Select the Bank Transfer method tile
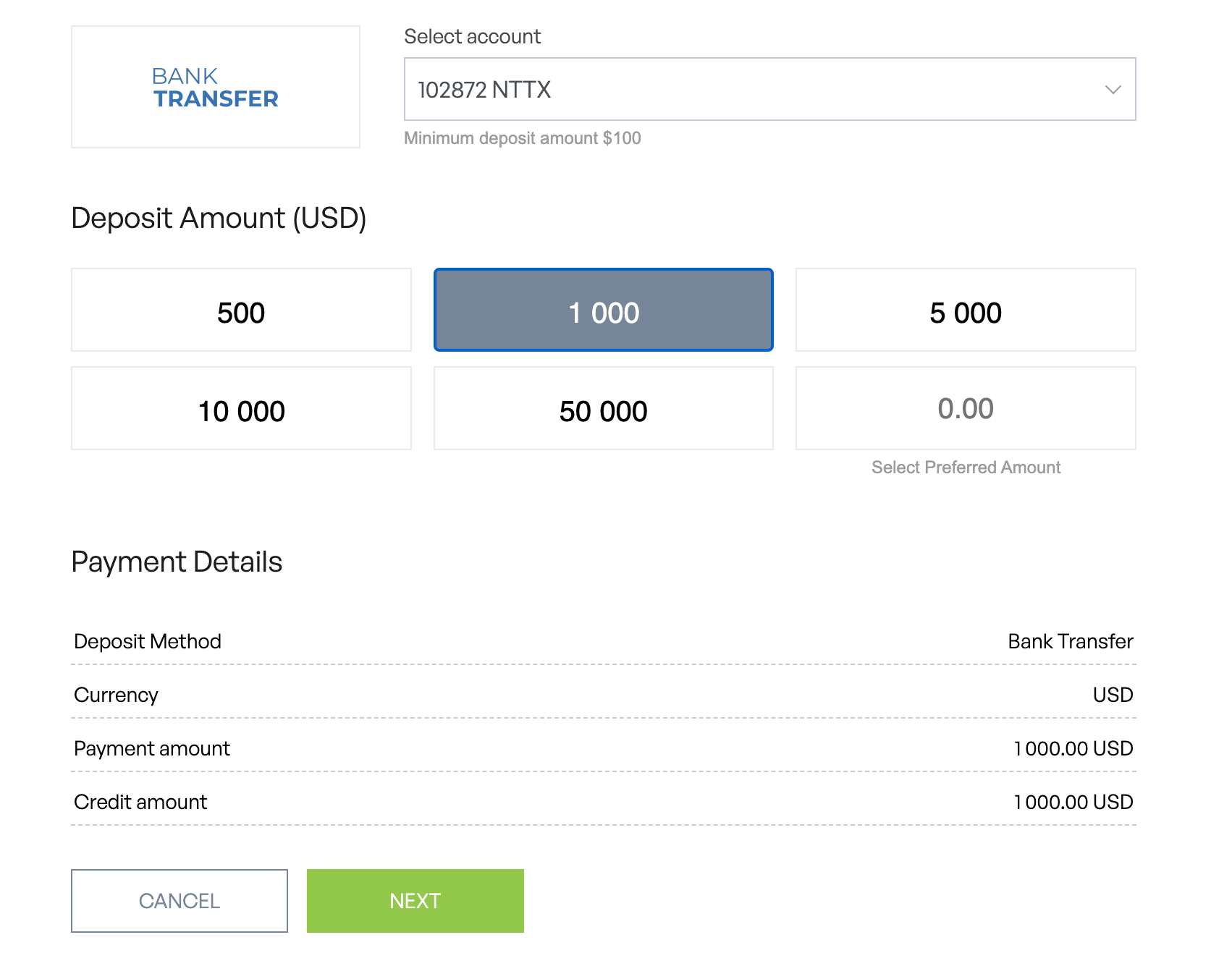The image size is (1232, 961). [x=215, y=87]
